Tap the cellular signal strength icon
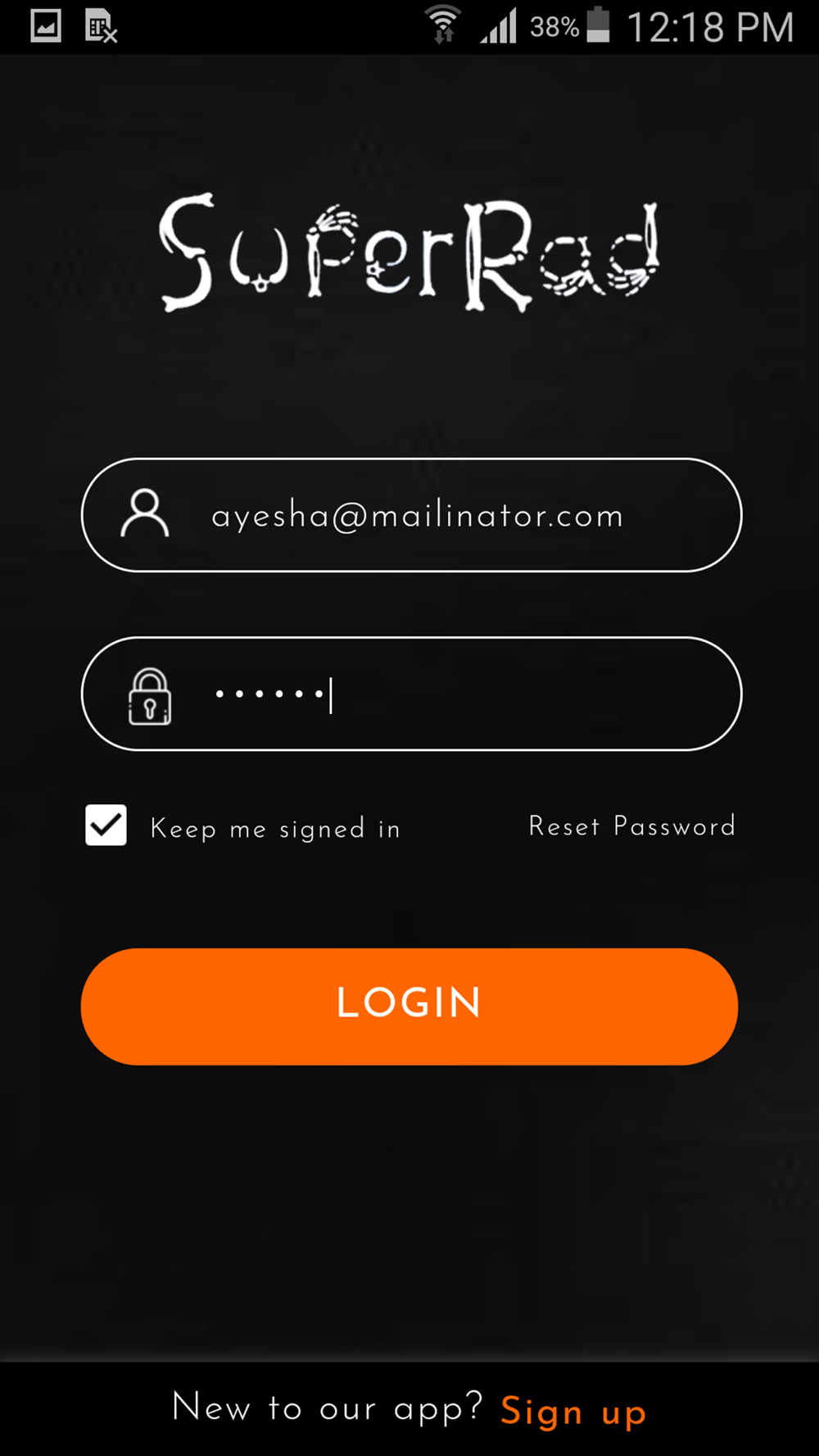This screenshot has width=819, height=1456. tap(499, 25)
